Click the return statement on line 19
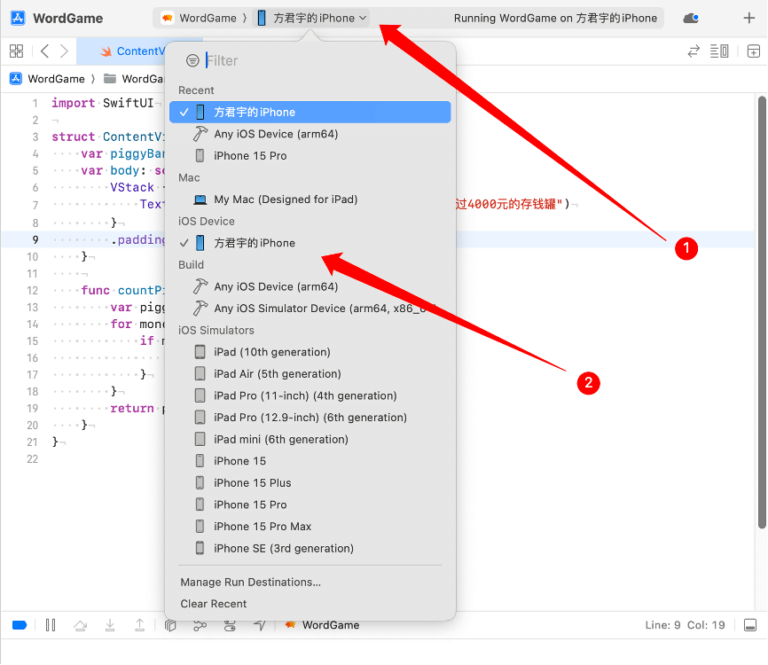The image size is (768, 665). [x=132, y=408]
